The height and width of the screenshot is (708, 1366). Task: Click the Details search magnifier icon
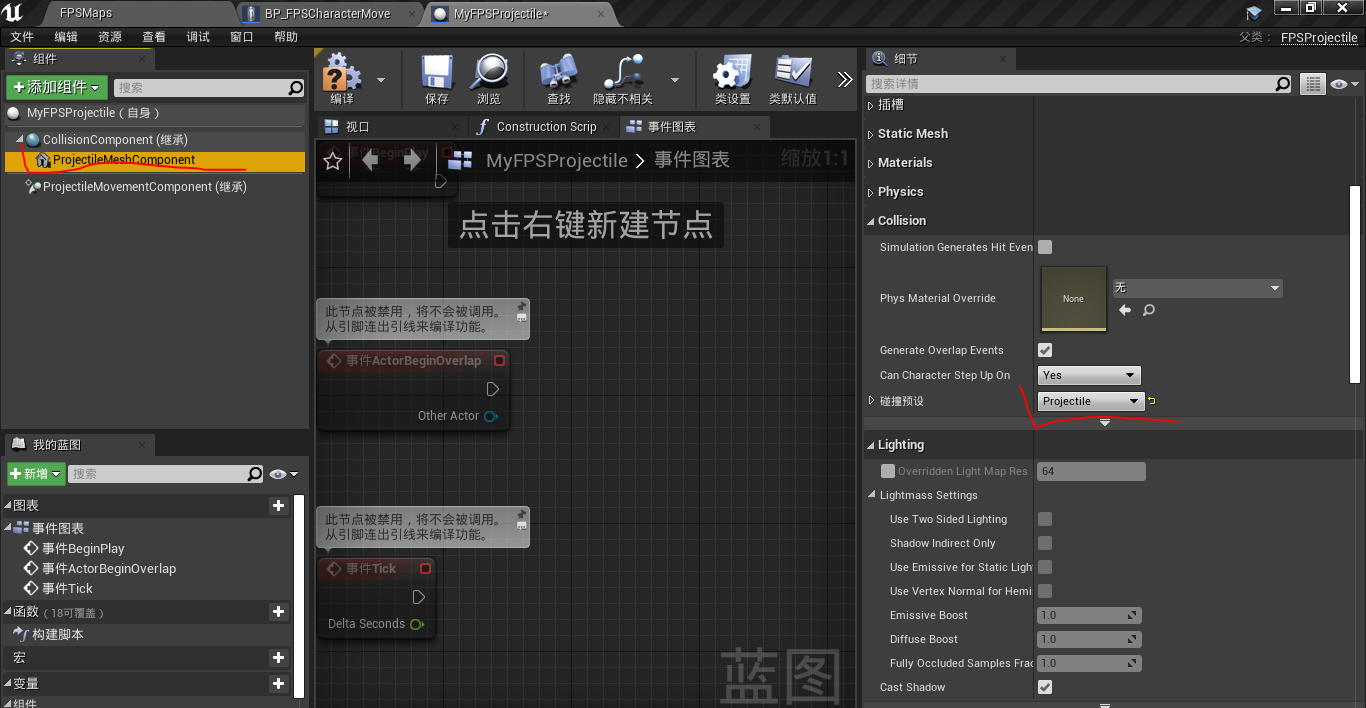click(1283, 84)
